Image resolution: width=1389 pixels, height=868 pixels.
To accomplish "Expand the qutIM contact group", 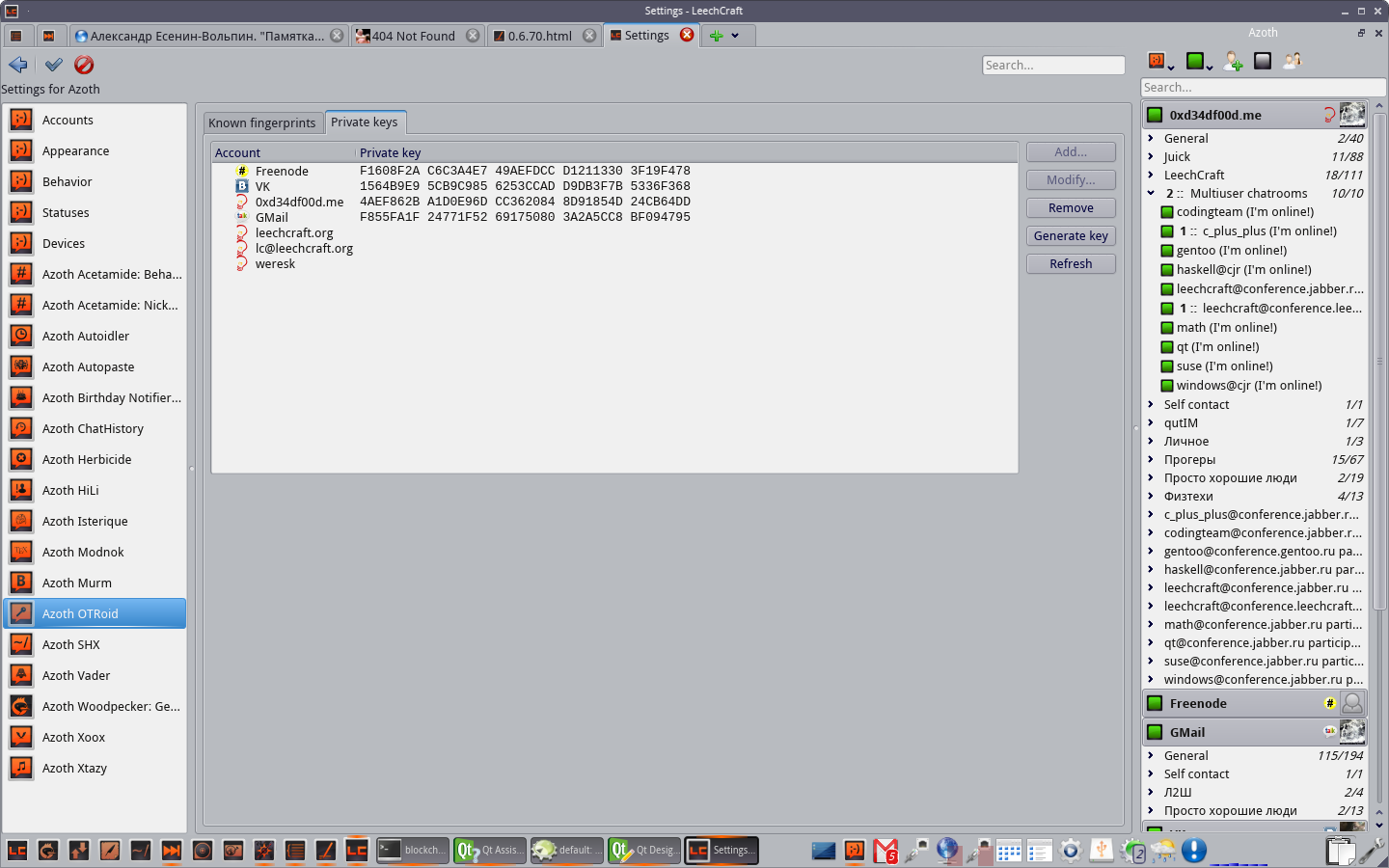I will point(1151,422).
